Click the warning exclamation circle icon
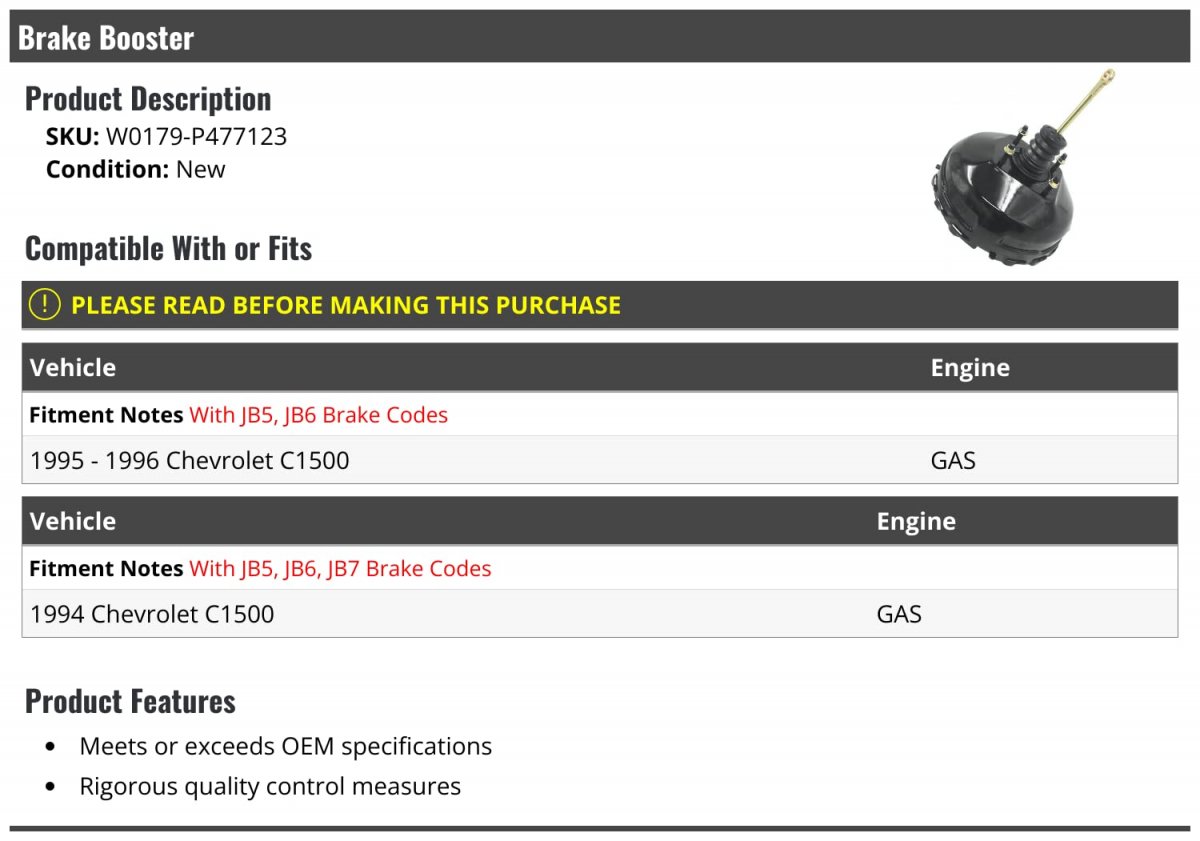Image resolution: width=1200 pixels, height=841 pixels. point(45,305)
